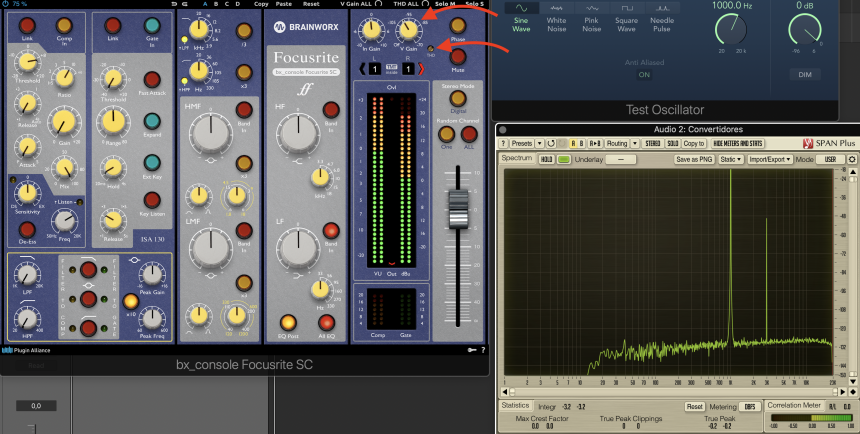The width and height of the screenshot is (860, 434).
Task: Select White Noise in Test Oscillator
Action: (556, 18)
